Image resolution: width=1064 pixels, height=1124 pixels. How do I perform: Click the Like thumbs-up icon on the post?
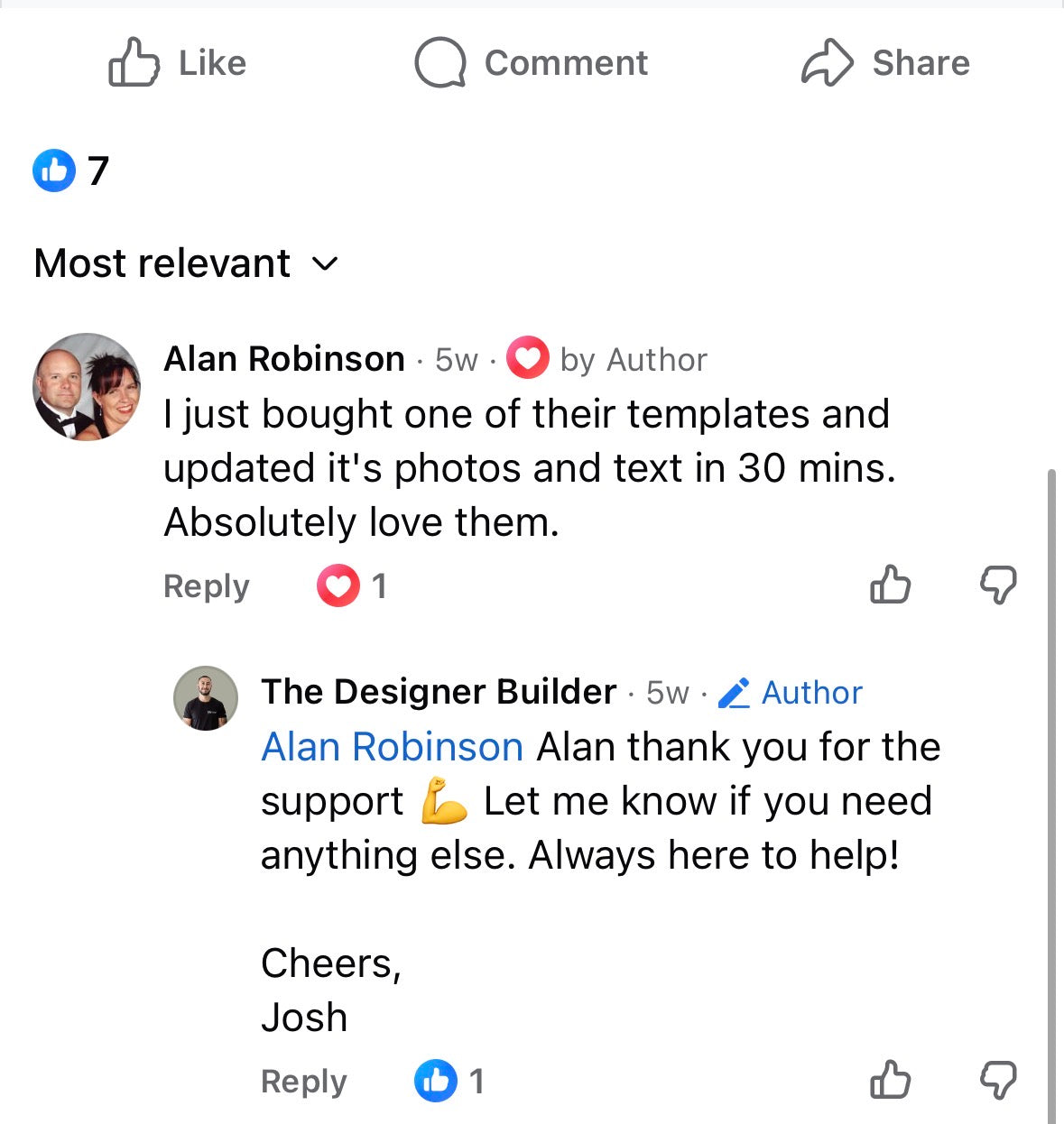(134, 62)
